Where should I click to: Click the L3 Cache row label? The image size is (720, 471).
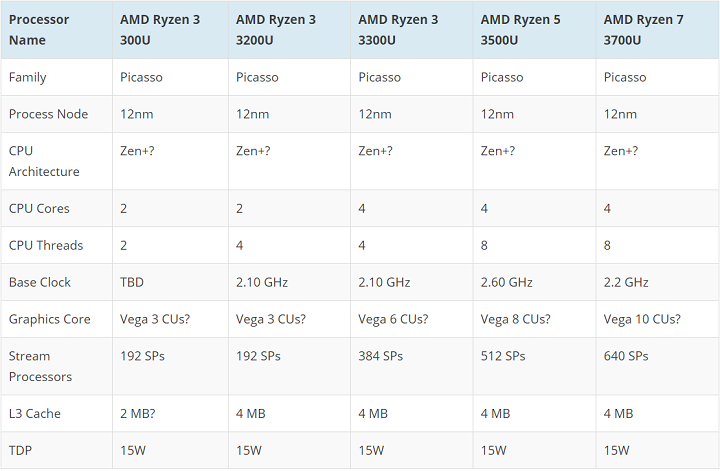pos(36,413)
